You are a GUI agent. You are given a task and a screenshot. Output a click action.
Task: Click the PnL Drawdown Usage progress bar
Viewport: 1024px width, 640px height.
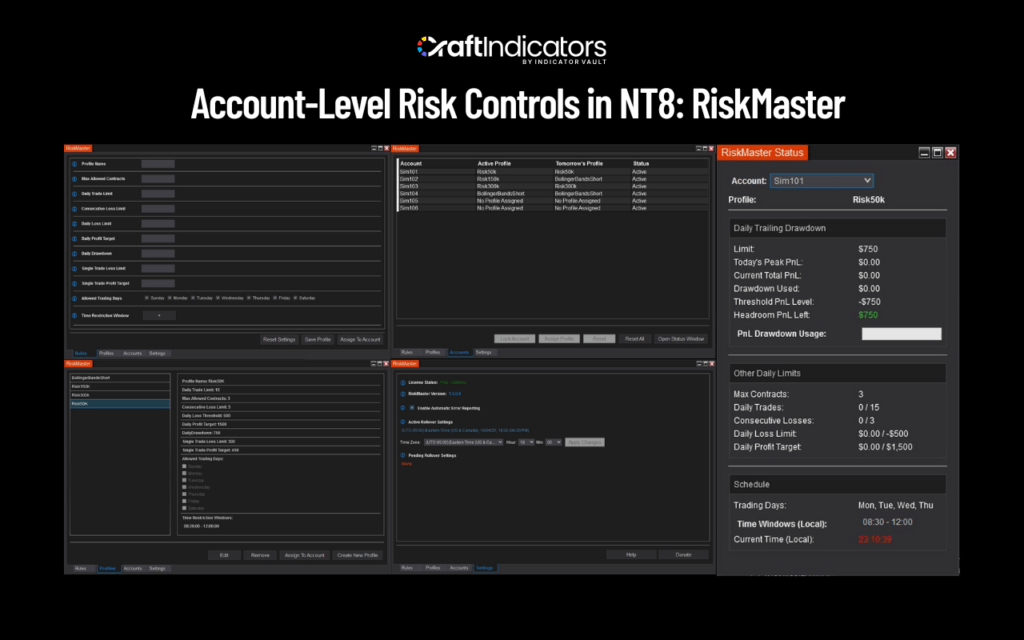[x=901, y=334]
